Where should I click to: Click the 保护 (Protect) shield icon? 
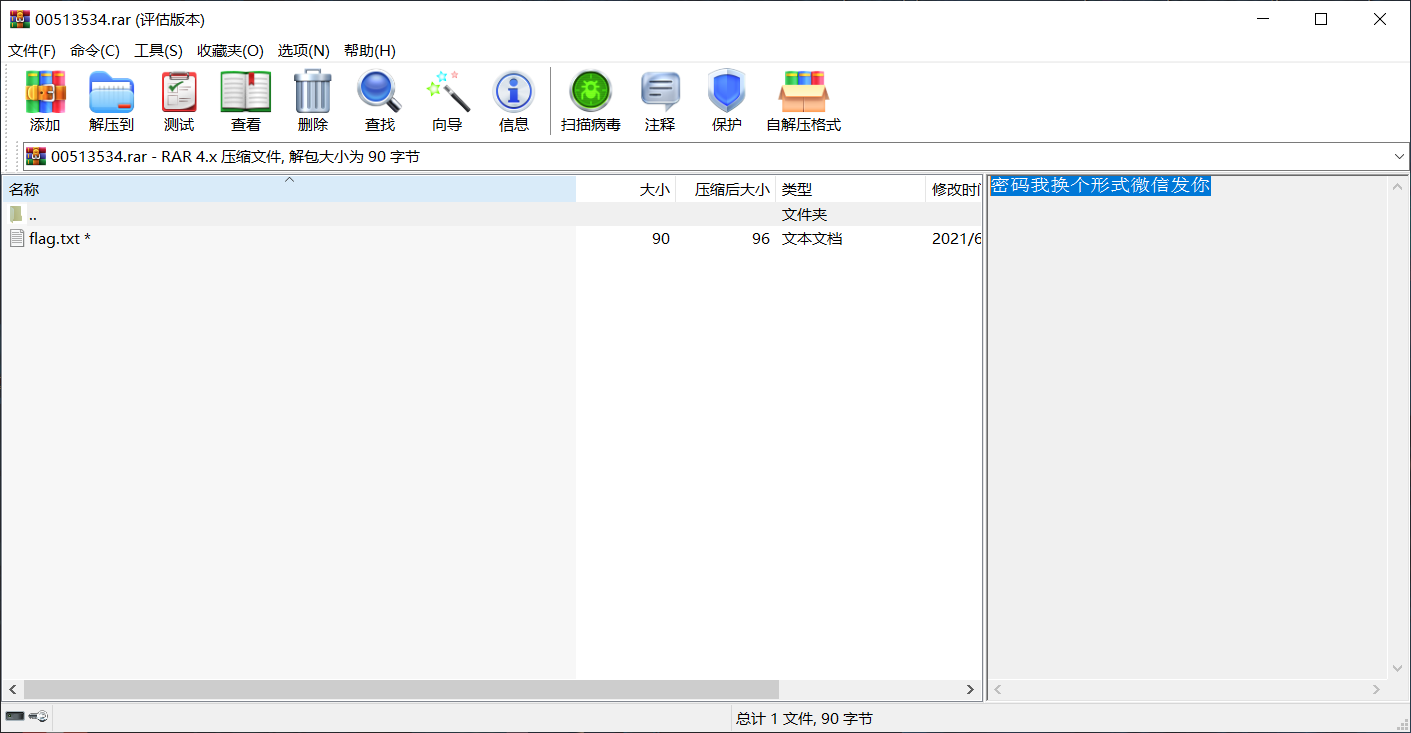[x=725, y=100]
